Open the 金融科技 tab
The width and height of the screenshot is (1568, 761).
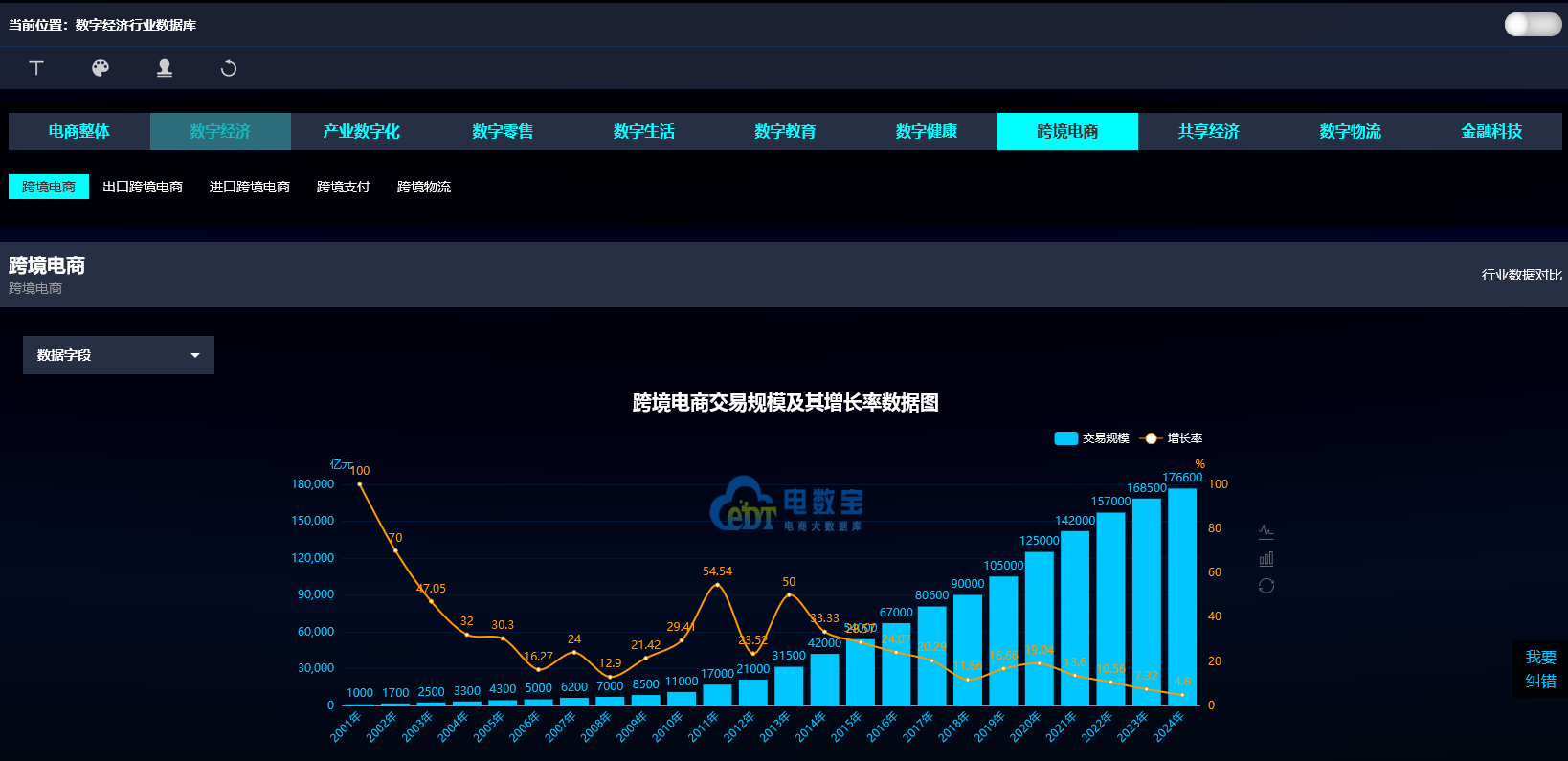(x=1491, y=131)
